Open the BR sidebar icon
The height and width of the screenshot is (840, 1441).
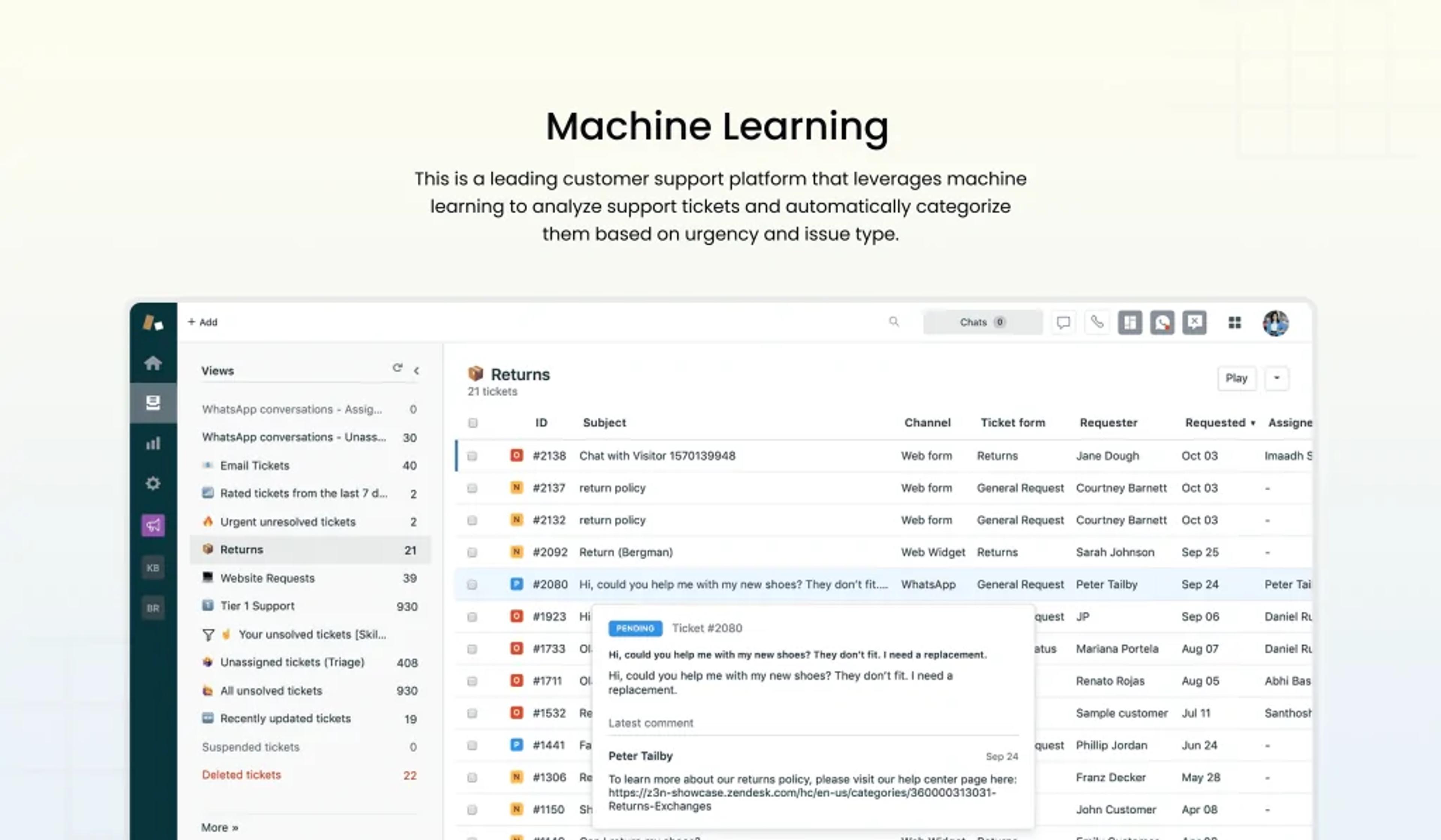coord(153,608)
